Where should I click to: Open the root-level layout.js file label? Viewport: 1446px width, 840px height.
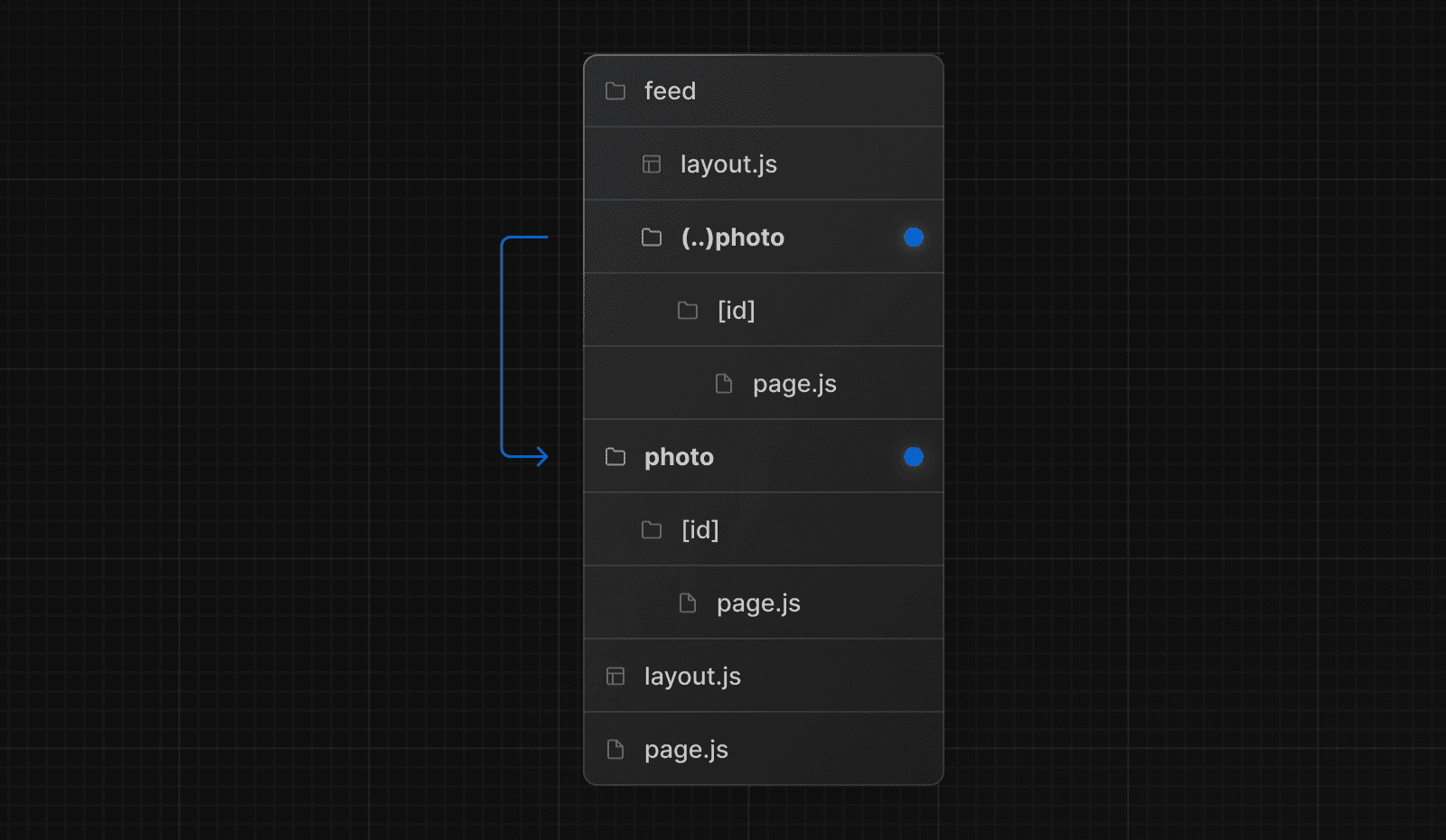click(692, 677)
